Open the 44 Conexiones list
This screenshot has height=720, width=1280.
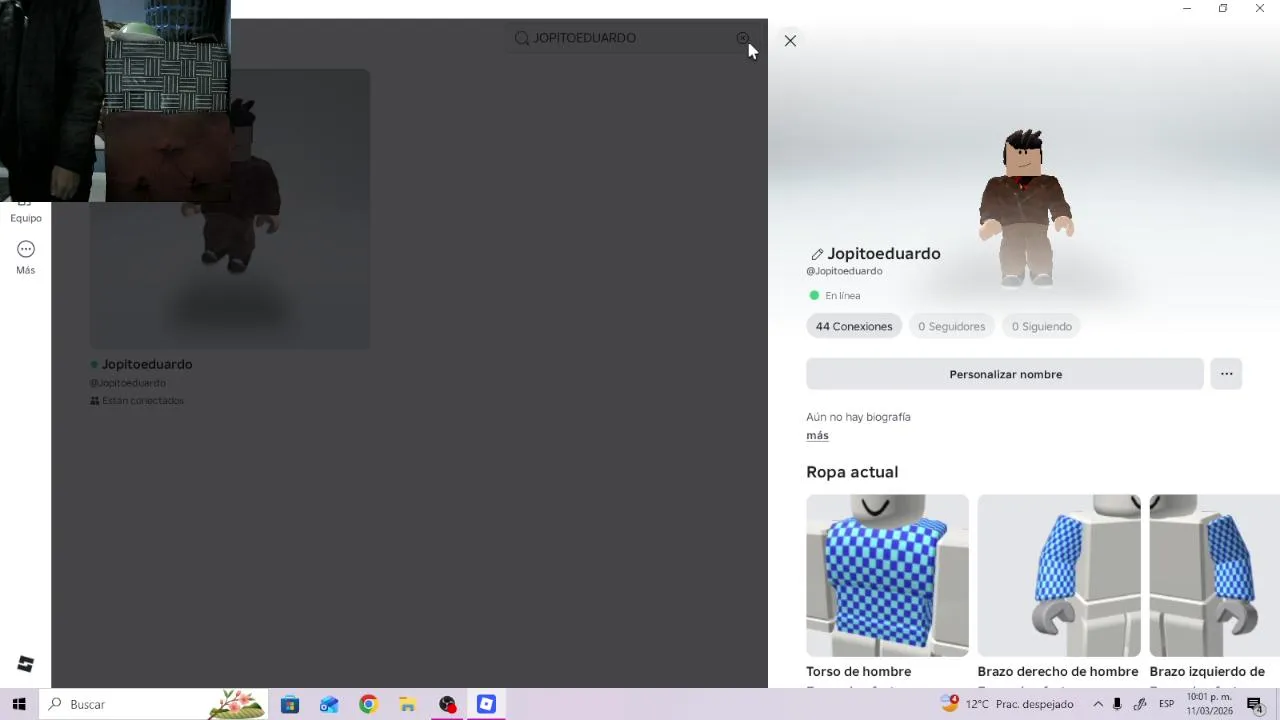click(854, 326)
